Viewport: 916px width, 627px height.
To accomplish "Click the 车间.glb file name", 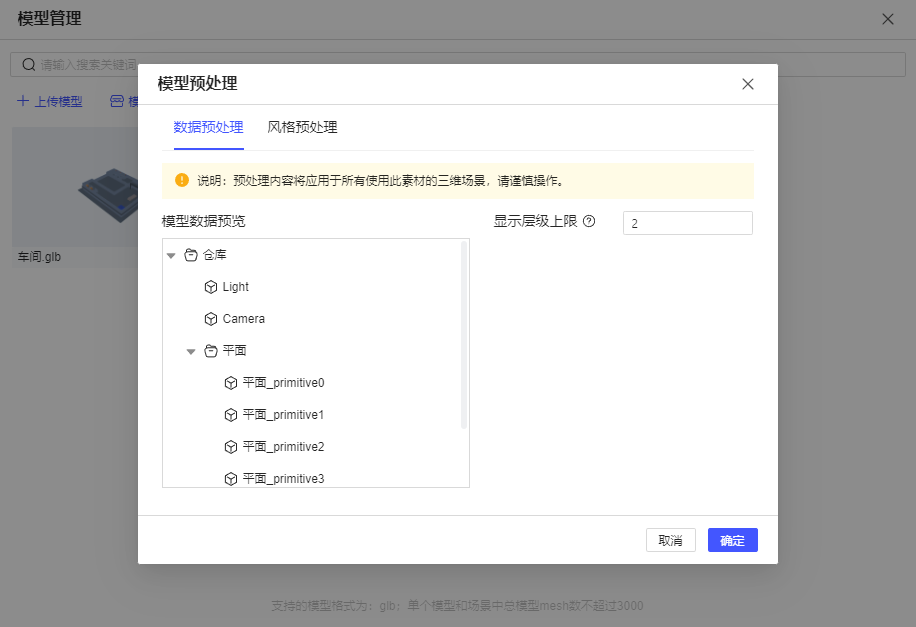I will (x=39, y=257).
